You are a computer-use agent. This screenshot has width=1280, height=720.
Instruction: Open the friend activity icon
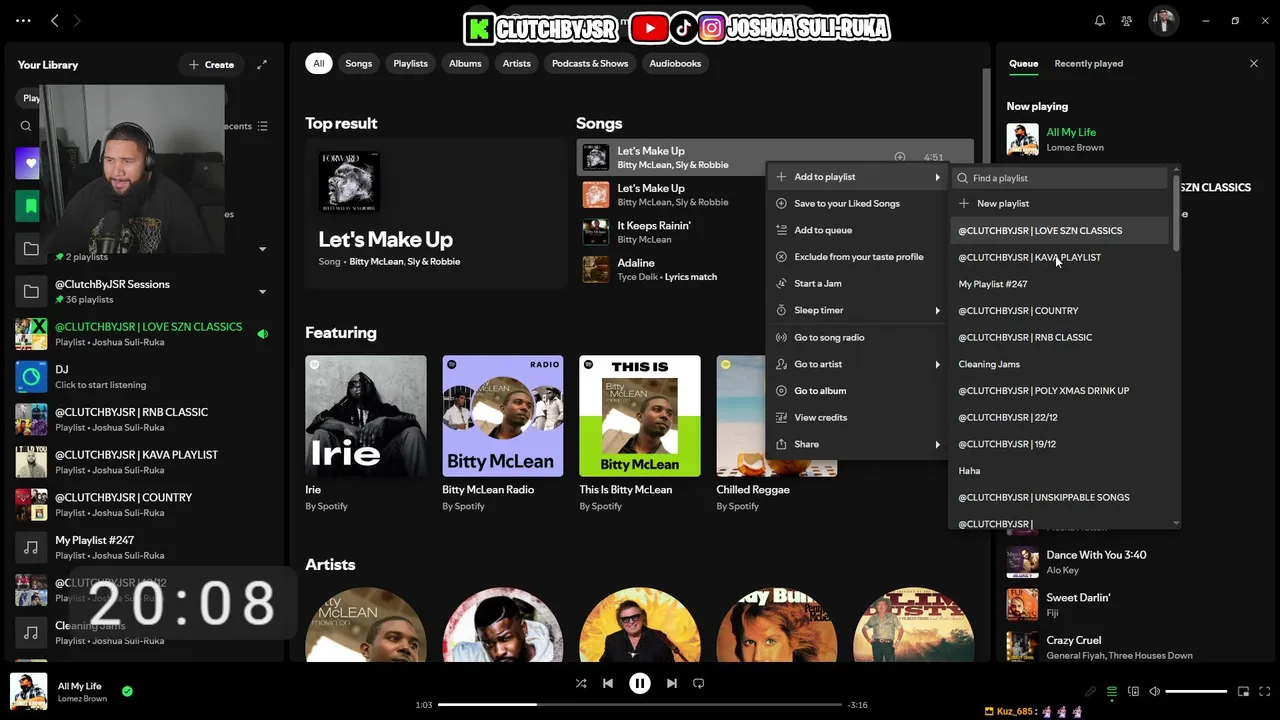point(1127,20)
